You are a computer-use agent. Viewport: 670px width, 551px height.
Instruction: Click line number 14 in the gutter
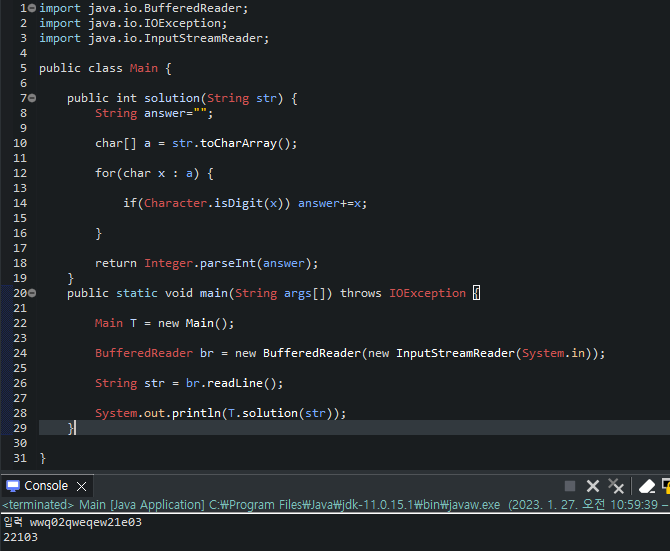[20, 203]
